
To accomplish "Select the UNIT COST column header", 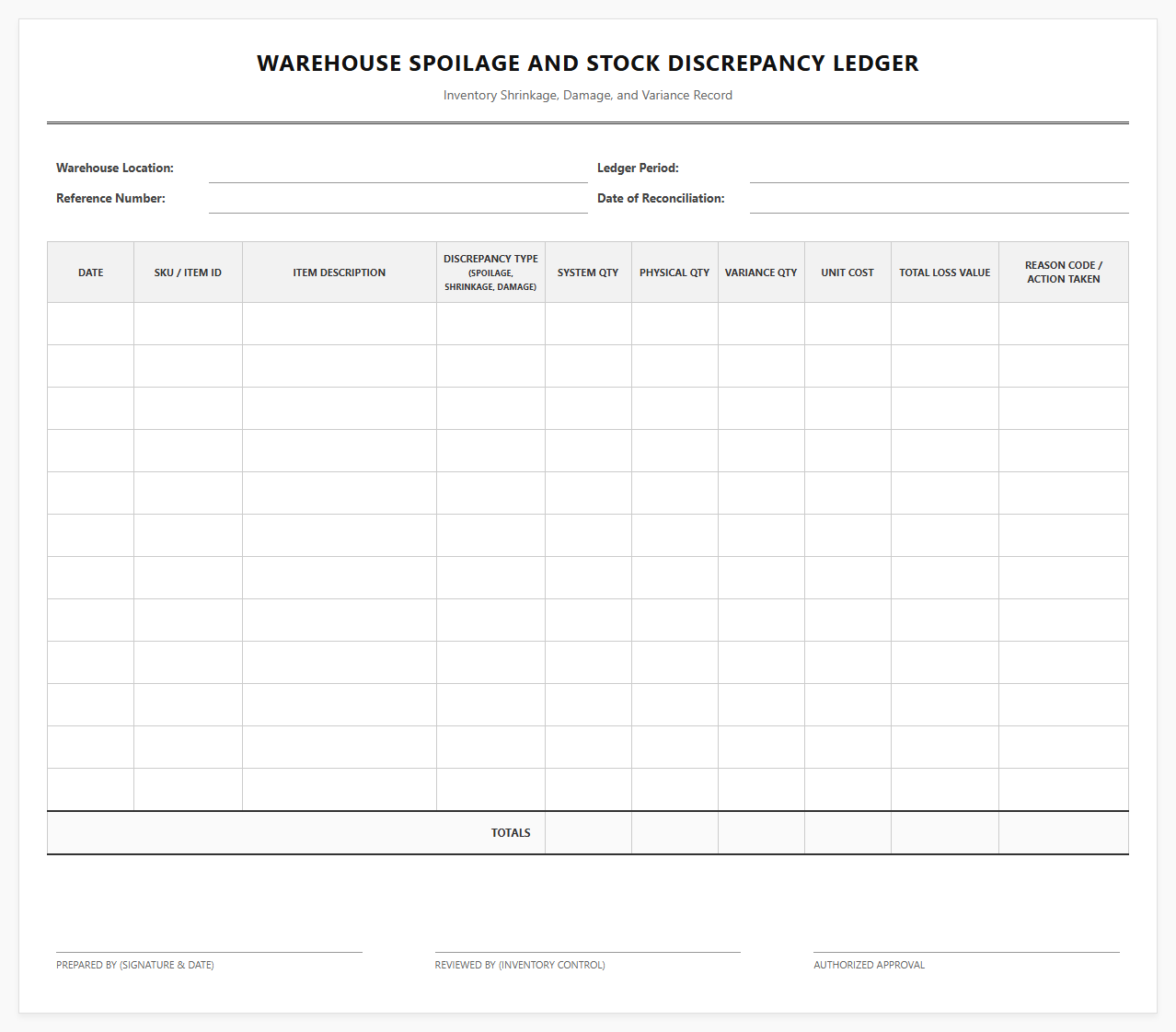I will (x=847, y=272).
